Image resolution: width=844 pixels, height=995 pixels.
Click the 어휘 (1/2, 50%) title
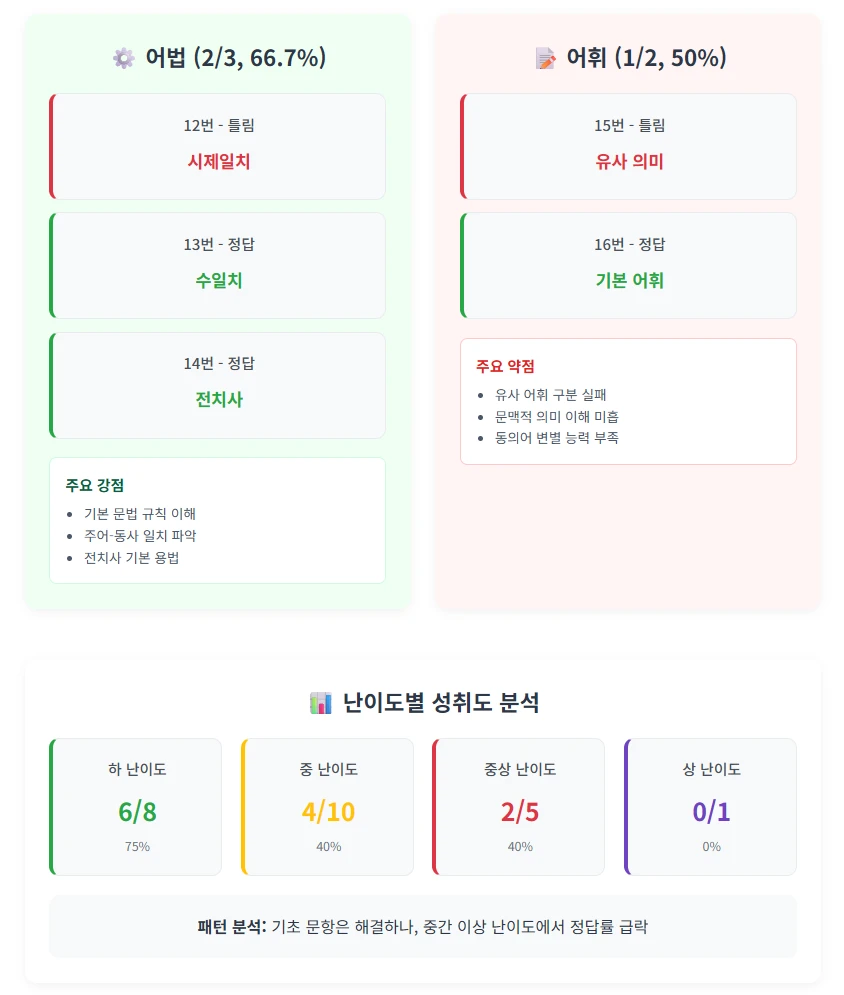[646, 58]
